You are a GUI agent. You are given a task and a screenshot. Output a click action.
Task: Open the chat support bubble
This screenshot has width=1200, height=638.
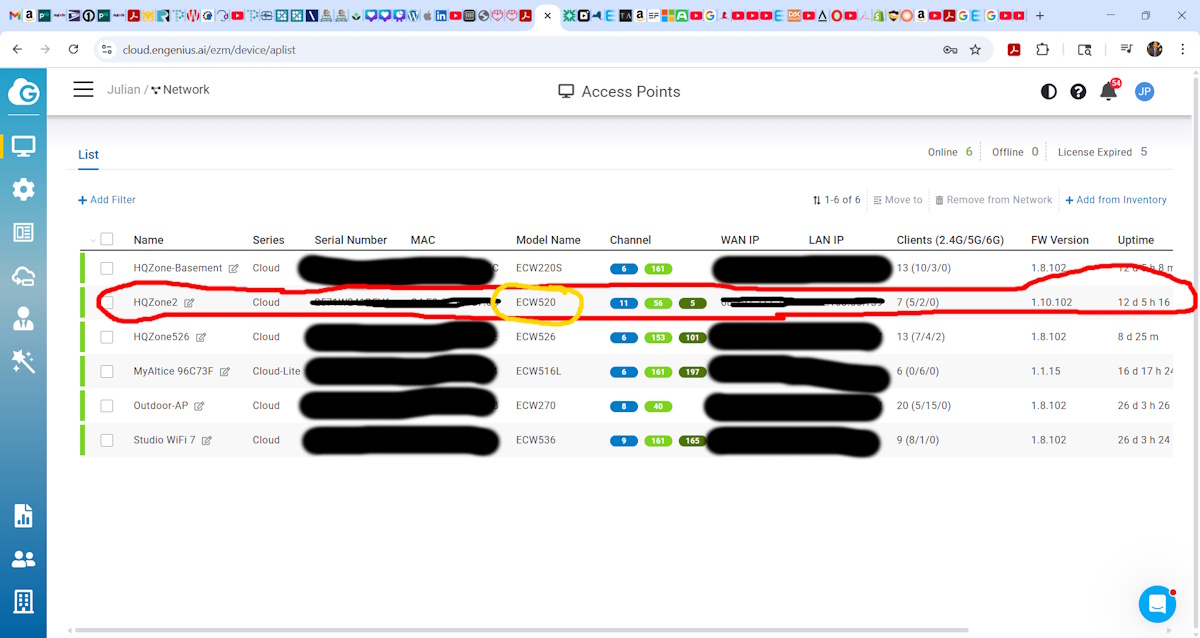click(x=1157, y=604)
